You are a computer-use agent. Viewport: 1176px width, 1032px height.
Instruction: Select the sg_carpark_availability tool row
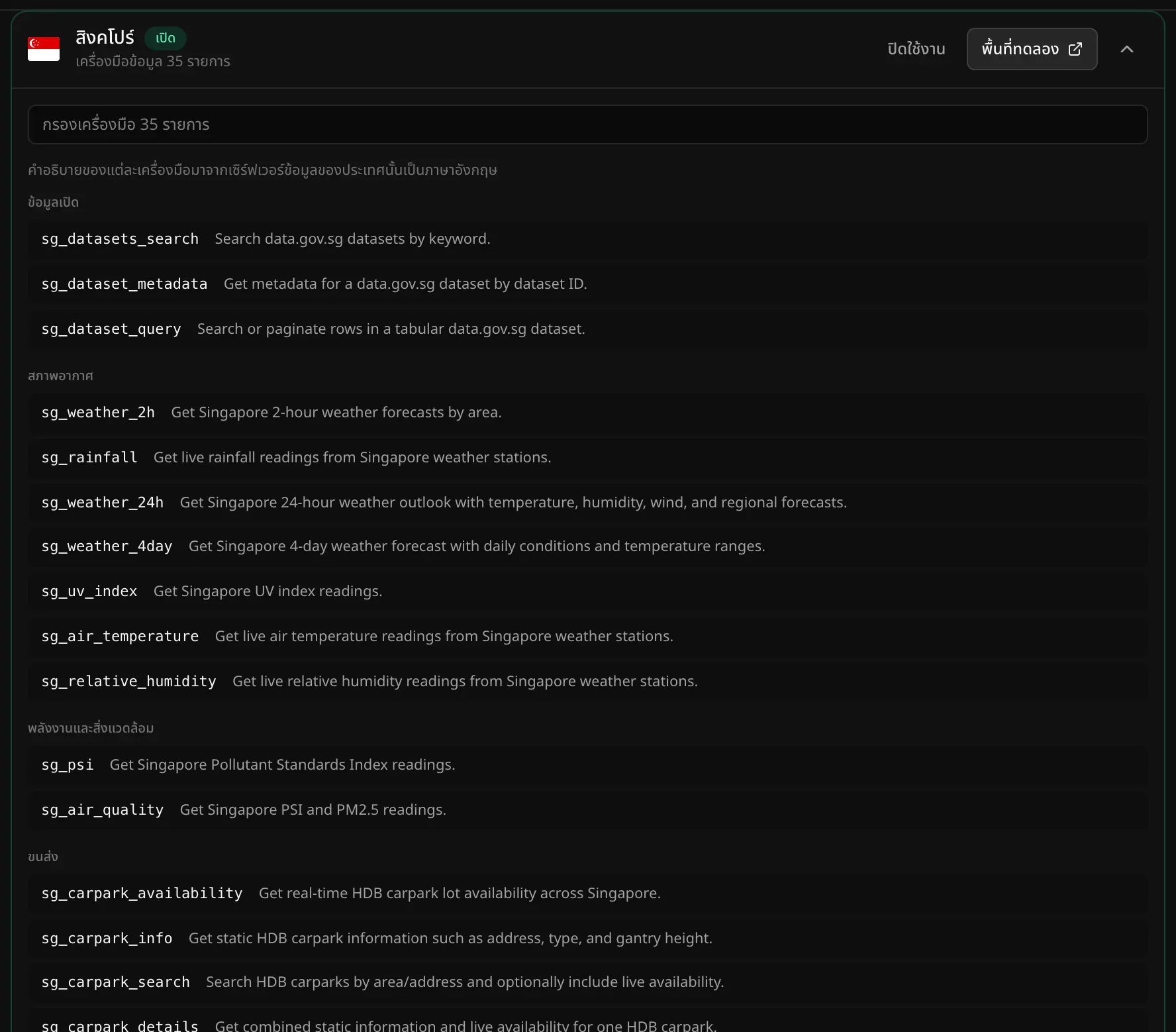(587, 894)
